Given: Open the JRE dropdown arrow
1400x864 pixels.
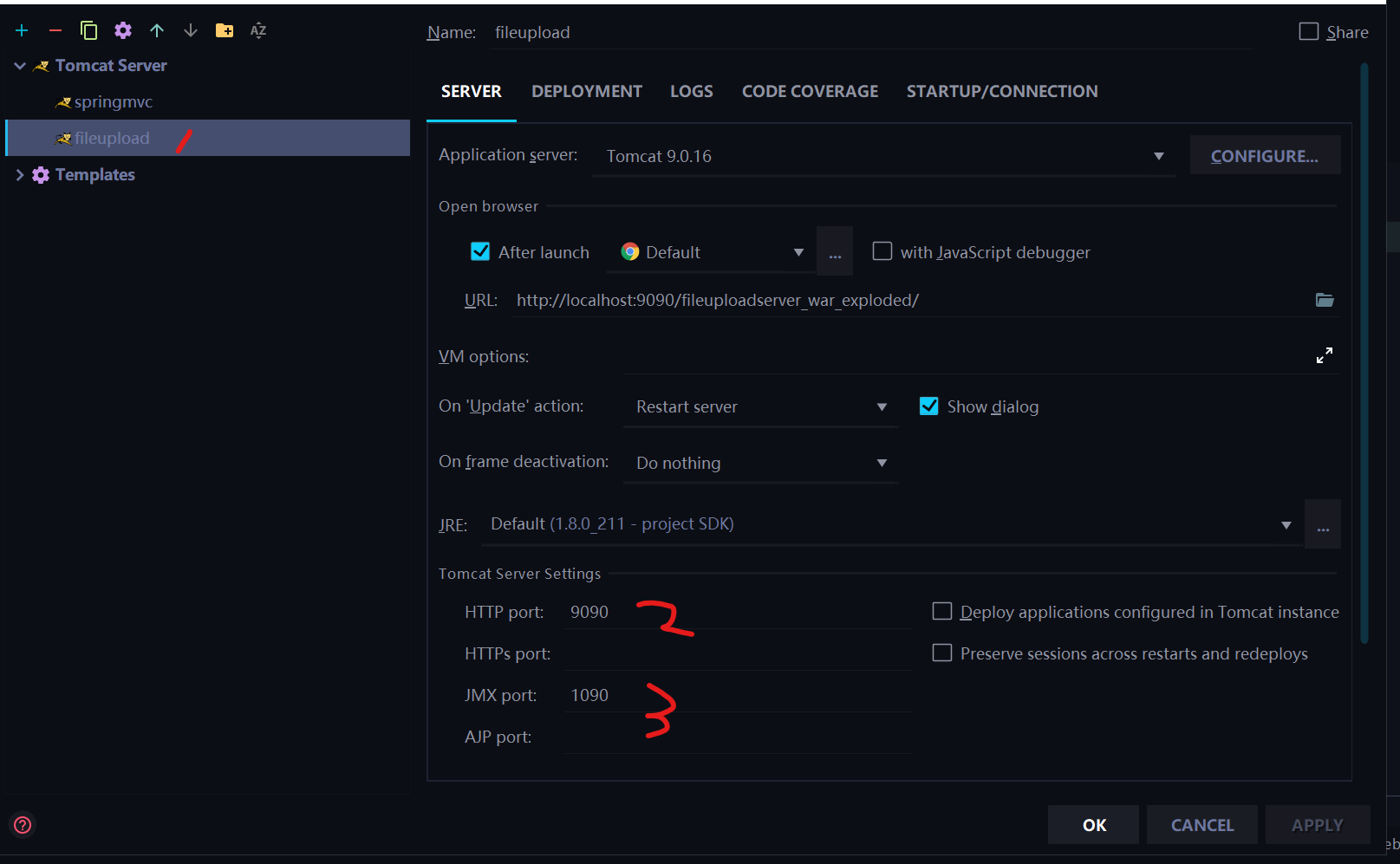Looking at the screenshot, I should coord(1286,525).
